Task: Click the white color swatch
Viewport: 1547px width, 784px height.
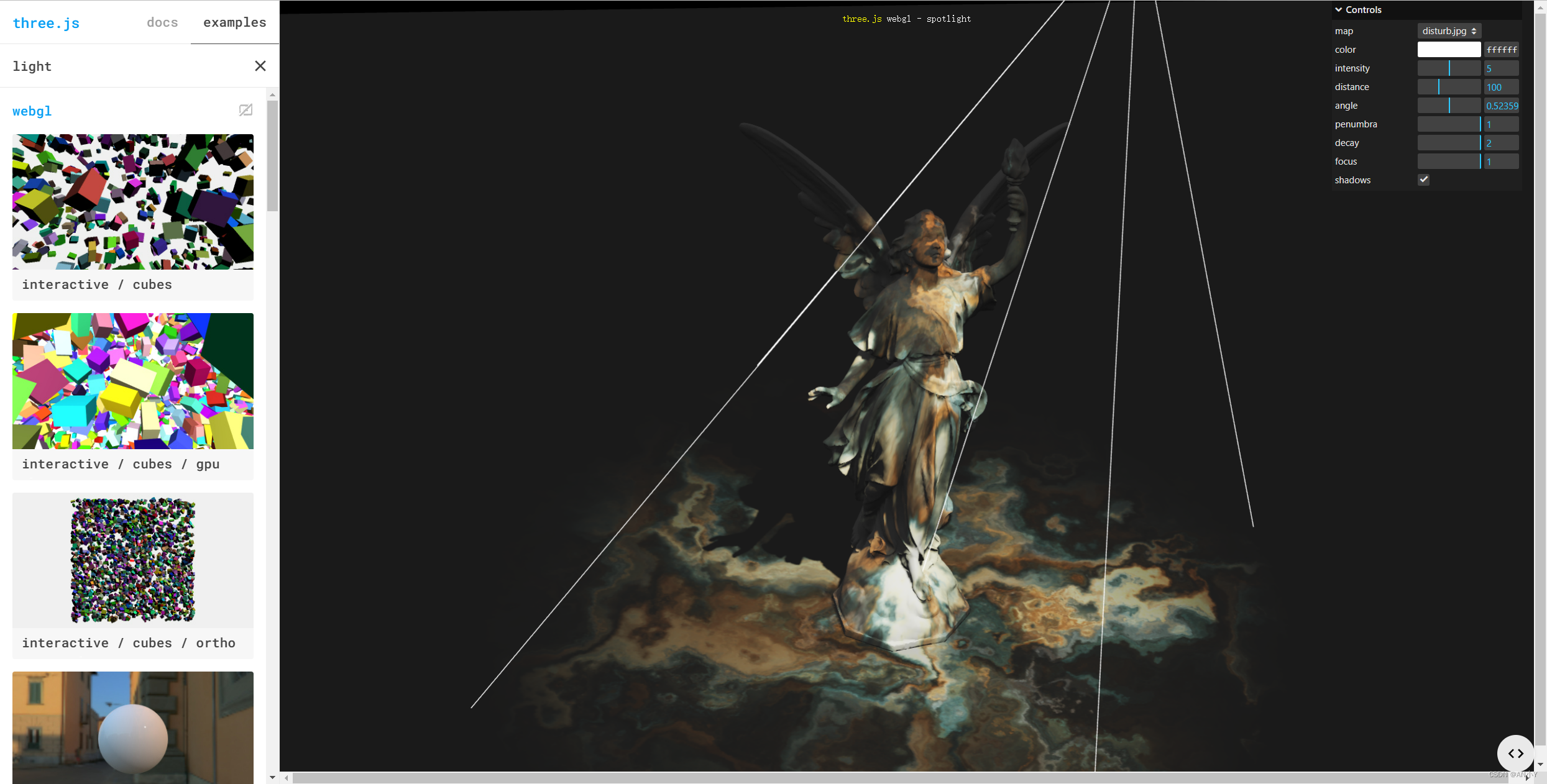Action: click(x=1449, y=49)
